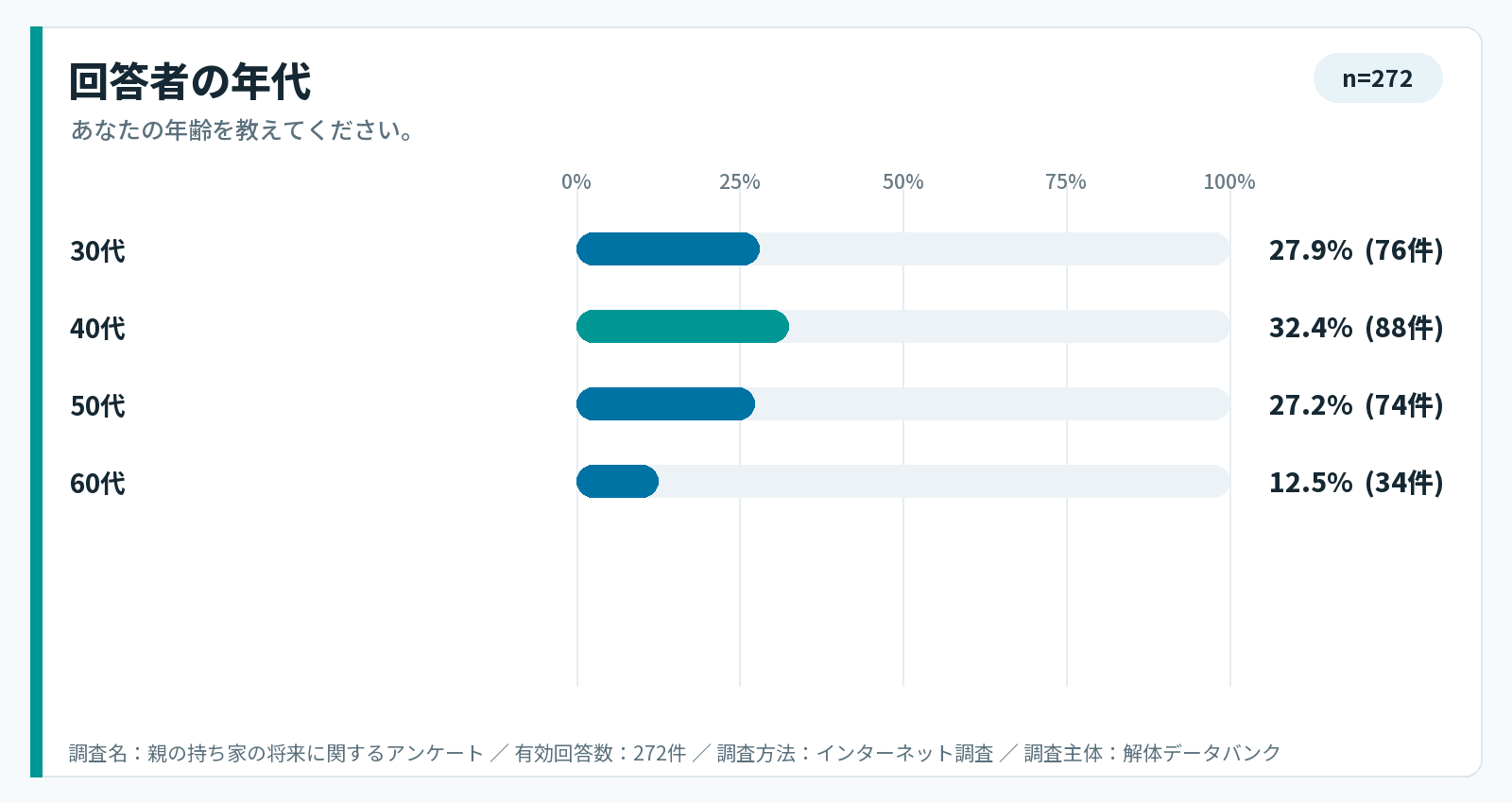Click the 32.4% (88件) value
Screen dimensions: 1512x803
pos(1356,328)
